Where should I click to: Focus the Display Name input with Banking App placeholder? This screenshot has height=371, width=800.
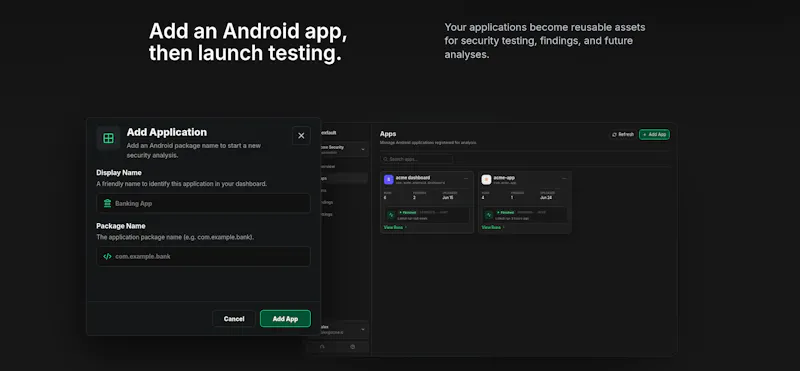[x=204, y=203]
